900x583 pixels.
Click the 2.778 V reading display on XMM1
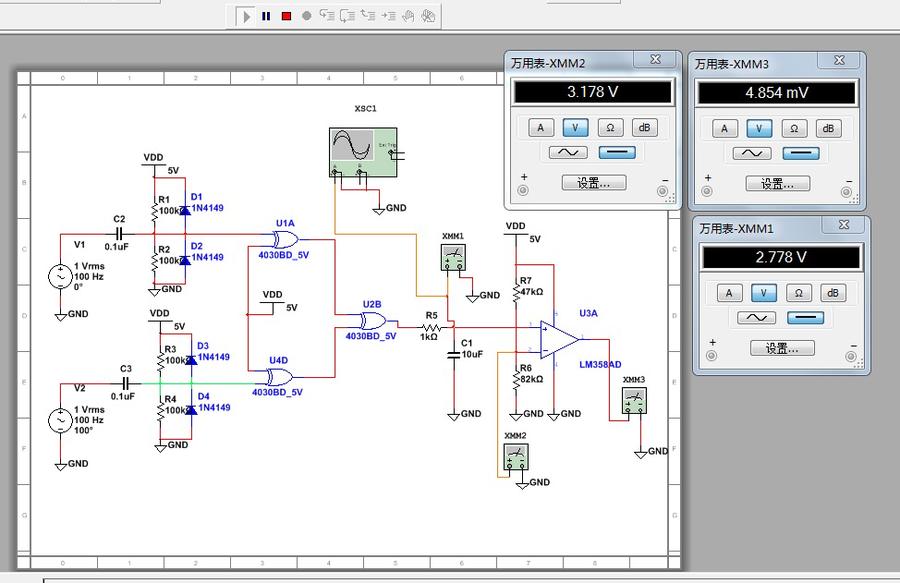pyautogui.click(x=778, y=257)
